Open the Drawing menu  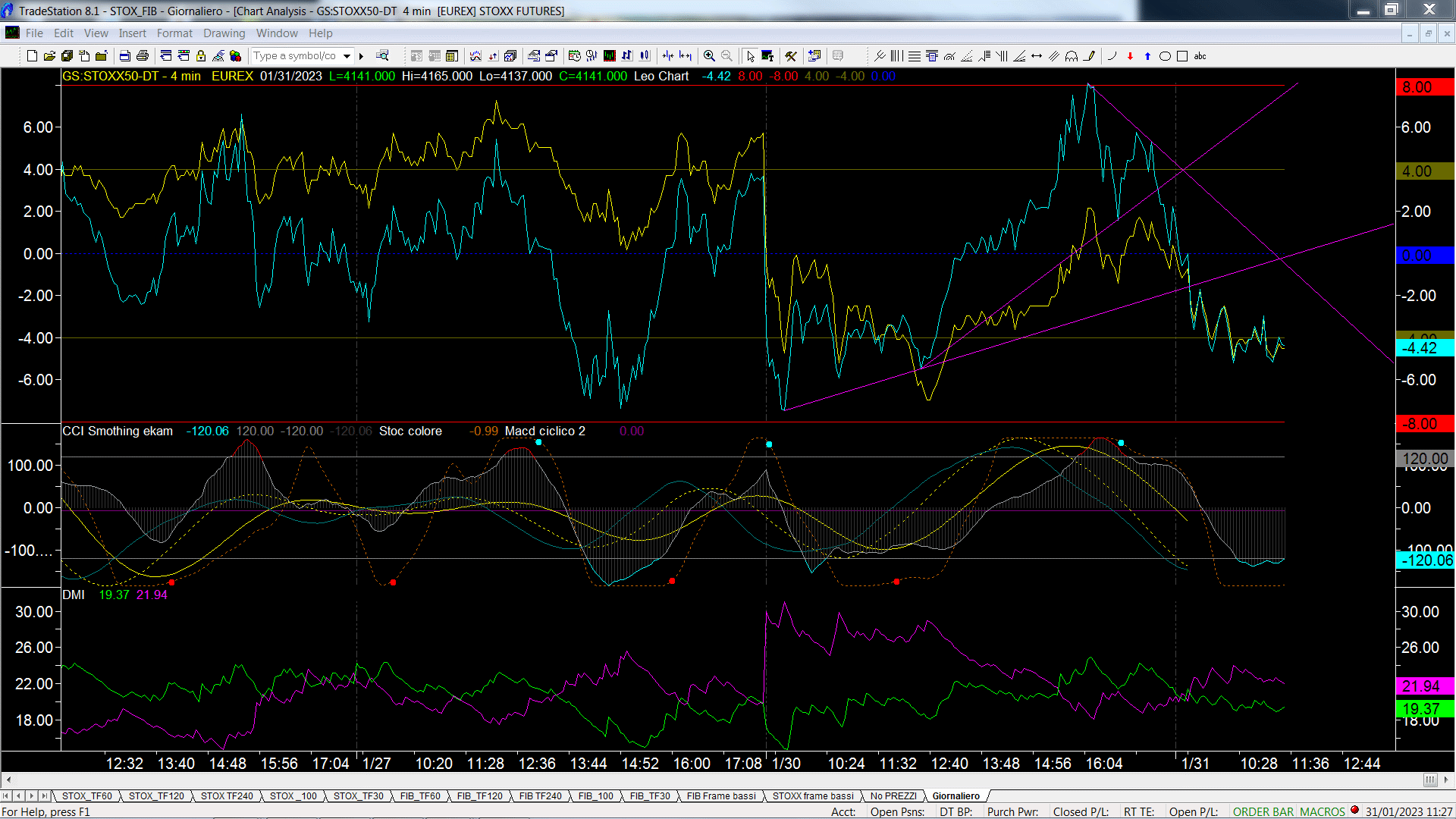[224, 33]
